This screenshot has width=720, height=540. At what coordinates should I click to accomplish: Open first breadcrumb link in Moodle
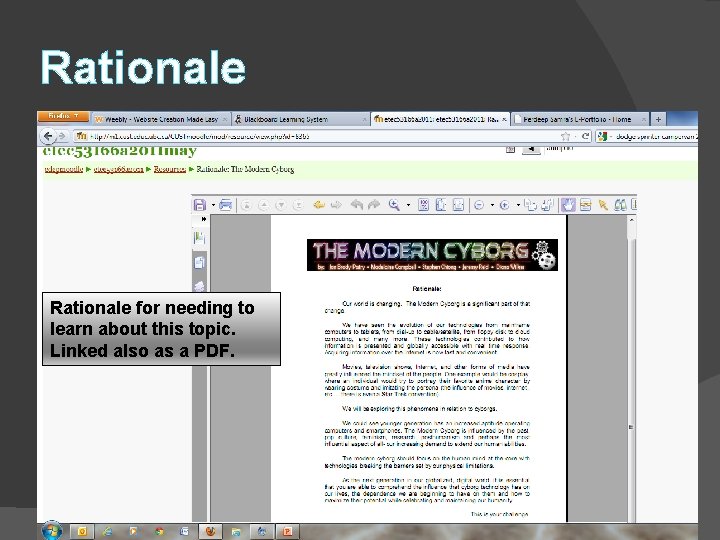[64, 169]
